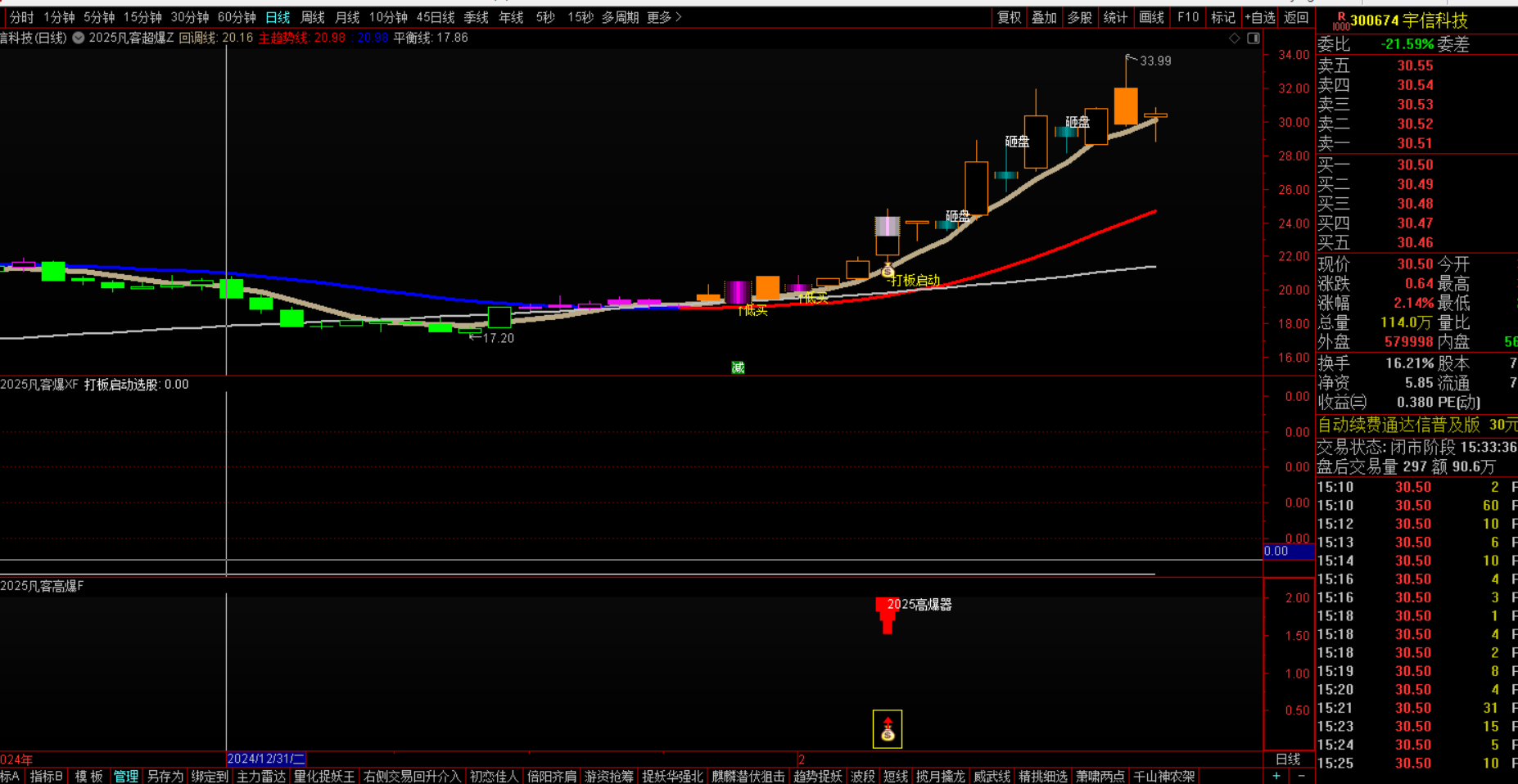Select the 15秒 period
The width and height of the screenshot is (1518, 784).
point(581,17)
